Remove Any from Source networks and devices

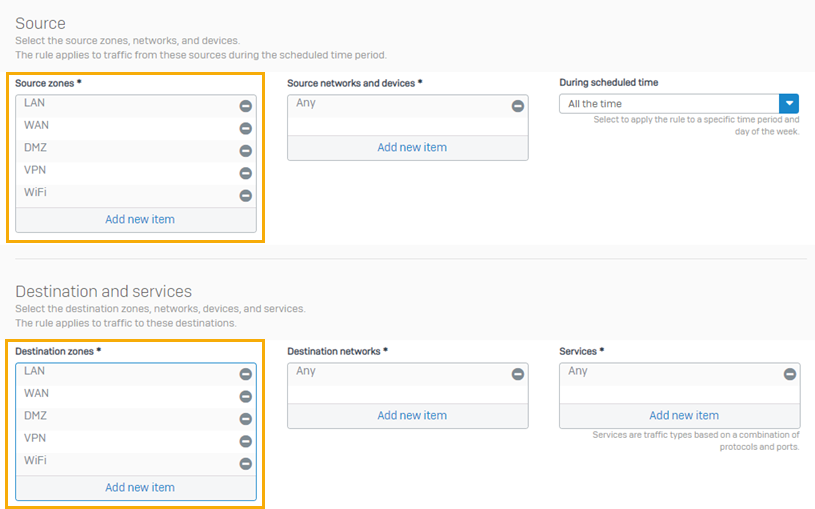pos(517,106)
